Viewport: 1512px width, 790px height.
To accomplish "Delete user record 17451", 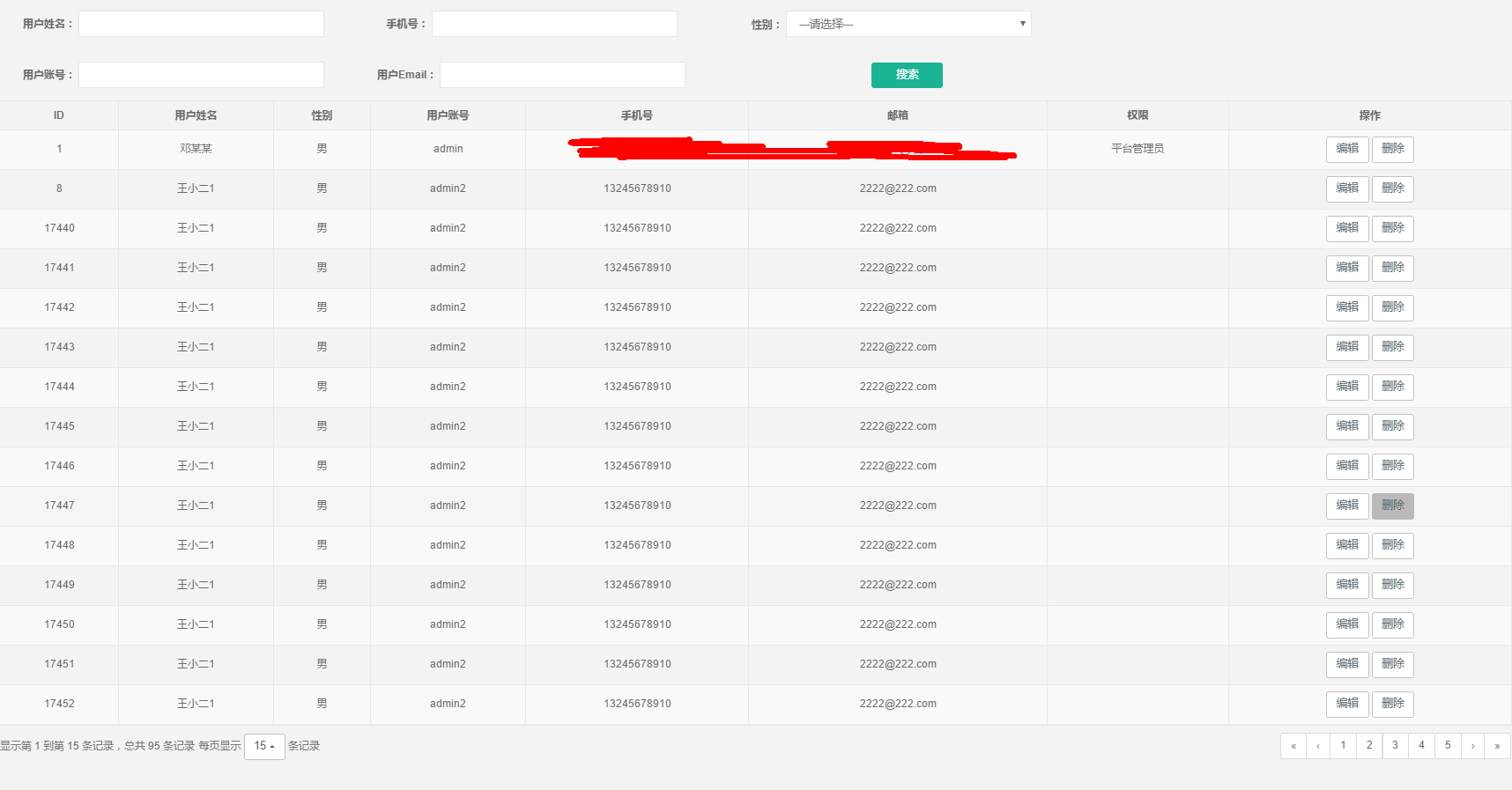I will click(1393, 664).
